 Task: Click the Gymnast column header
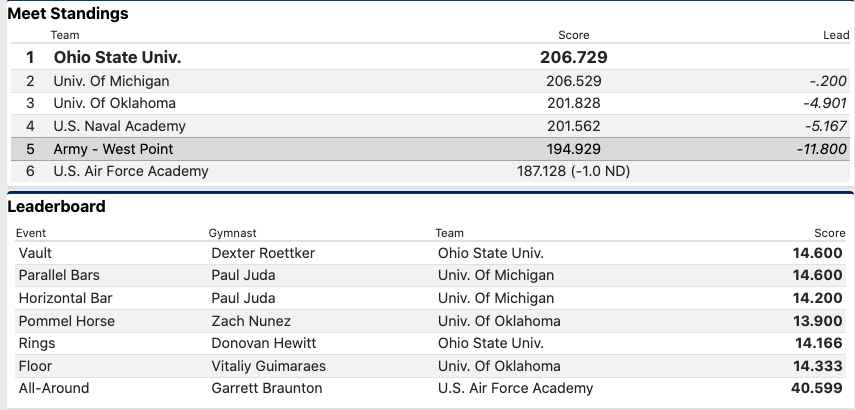coord(232,233)
